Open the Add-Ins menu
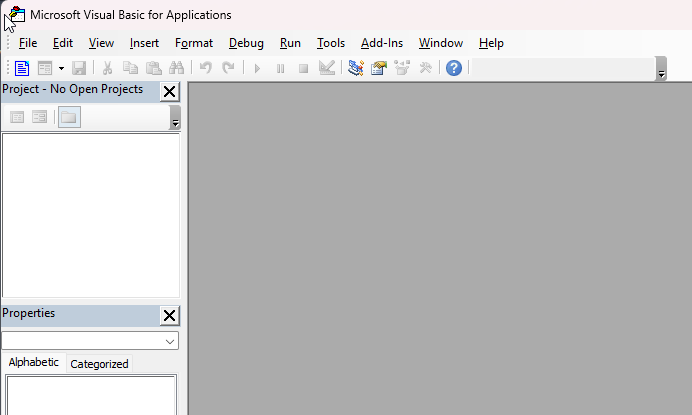This screenshot has height=415, width=692. point(382,43)
